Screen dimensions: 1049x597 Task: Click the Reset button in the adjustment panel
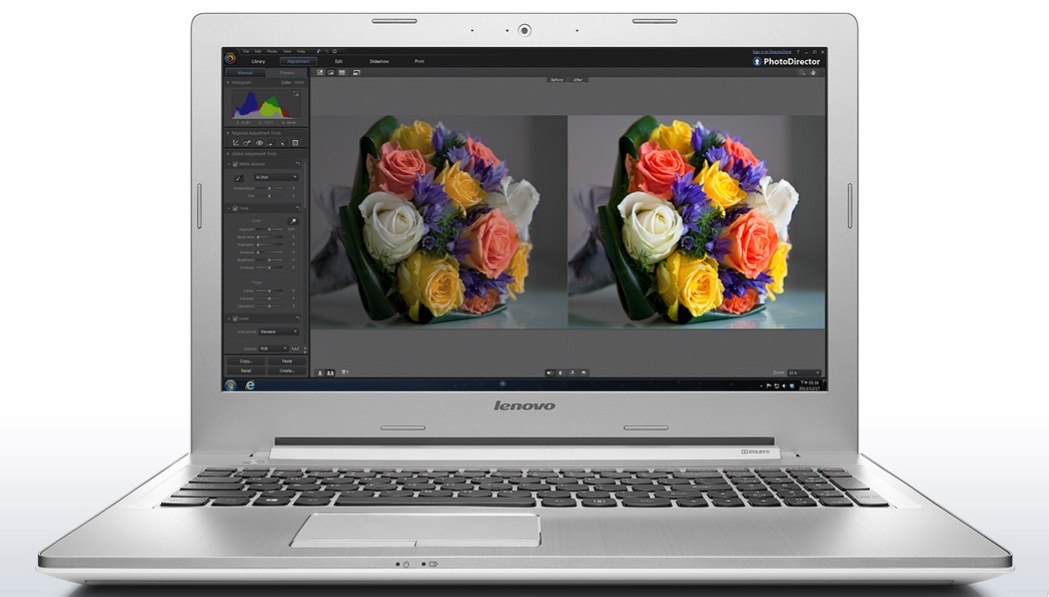247,369
